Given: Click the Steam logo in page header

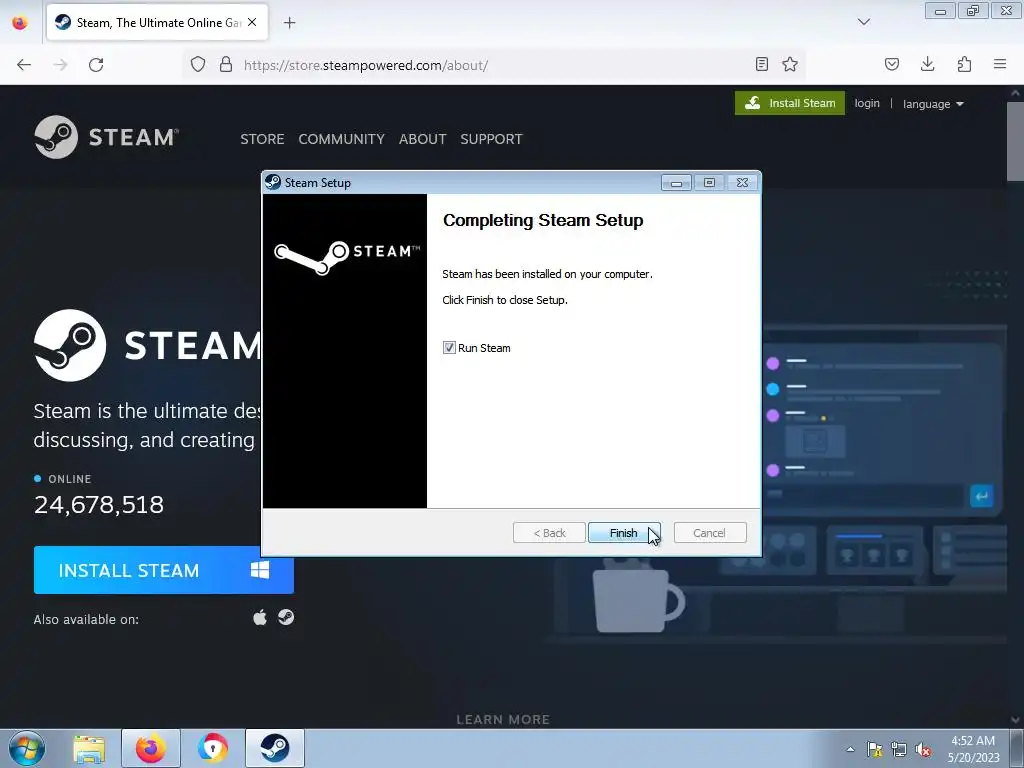Looking at the screenshot, I should [x=106, y=137].
